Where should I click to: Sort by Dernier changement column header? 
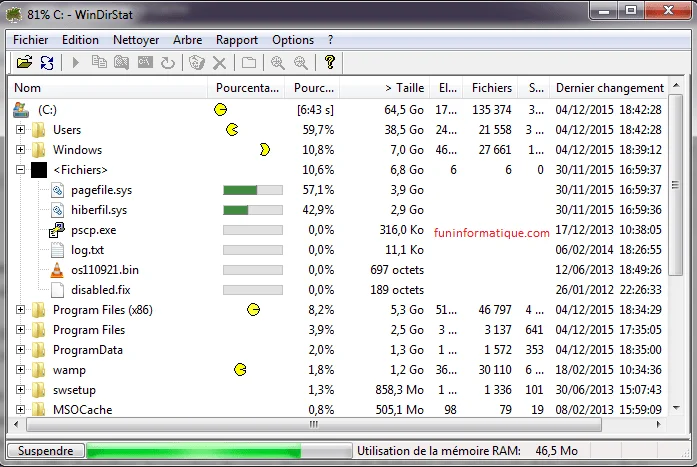click(x=609, y=88)
